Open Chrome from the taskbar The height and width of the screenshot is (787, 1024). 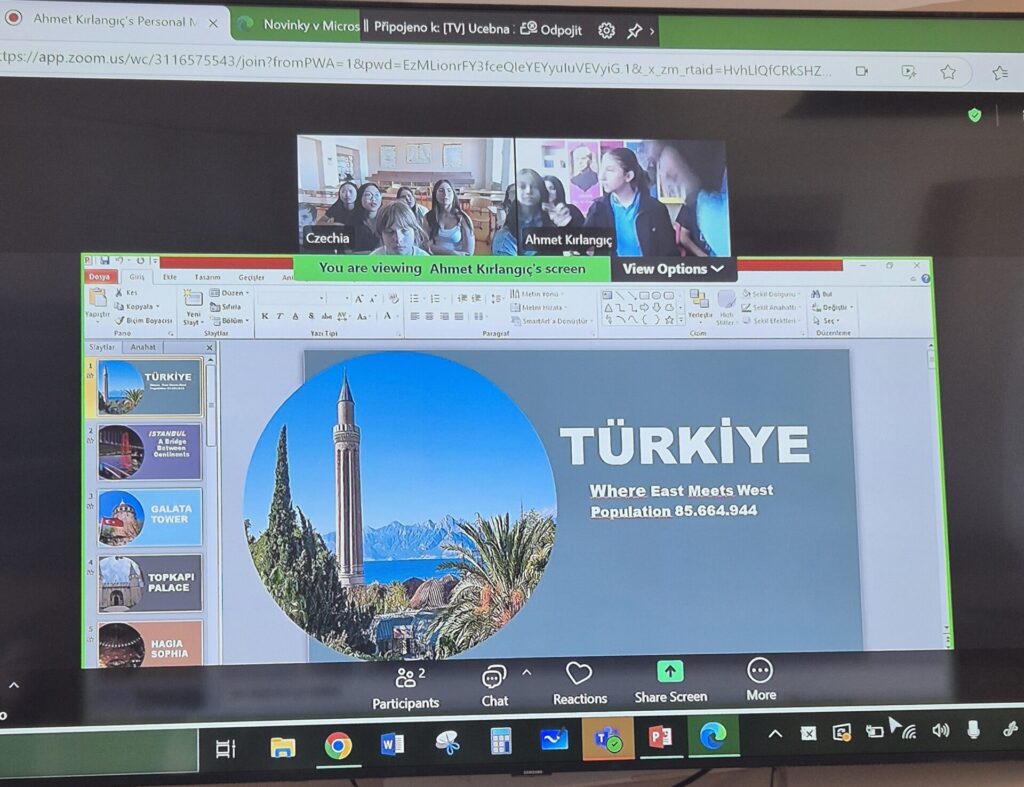(x=338, y=745)
